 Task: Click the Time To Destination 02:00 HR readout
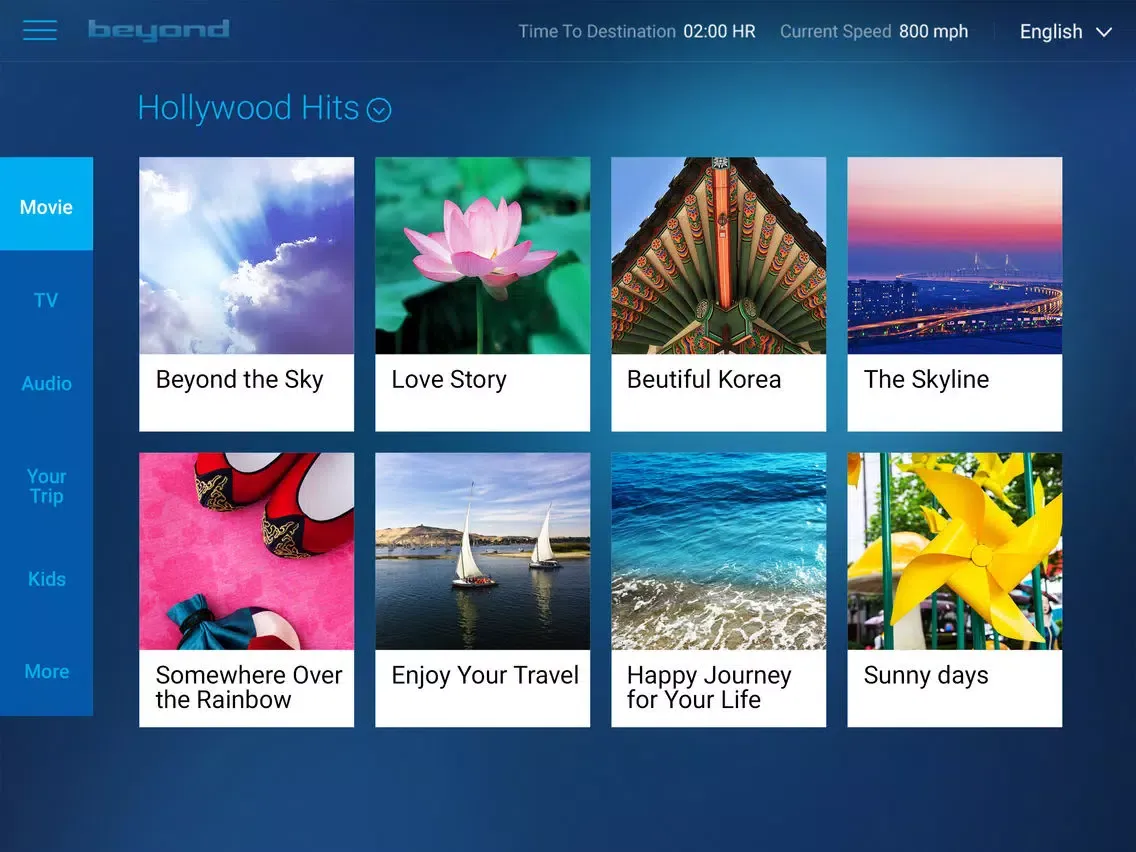[637, 32]
